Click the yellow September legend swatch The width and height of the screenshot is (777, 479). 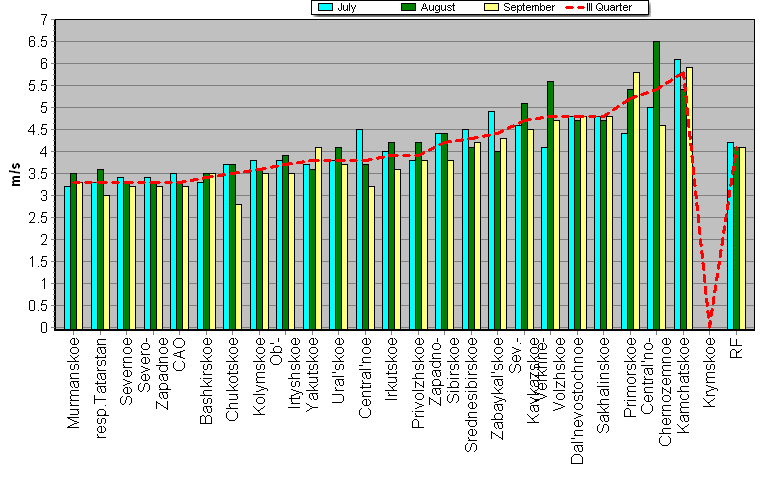[492, 7]
